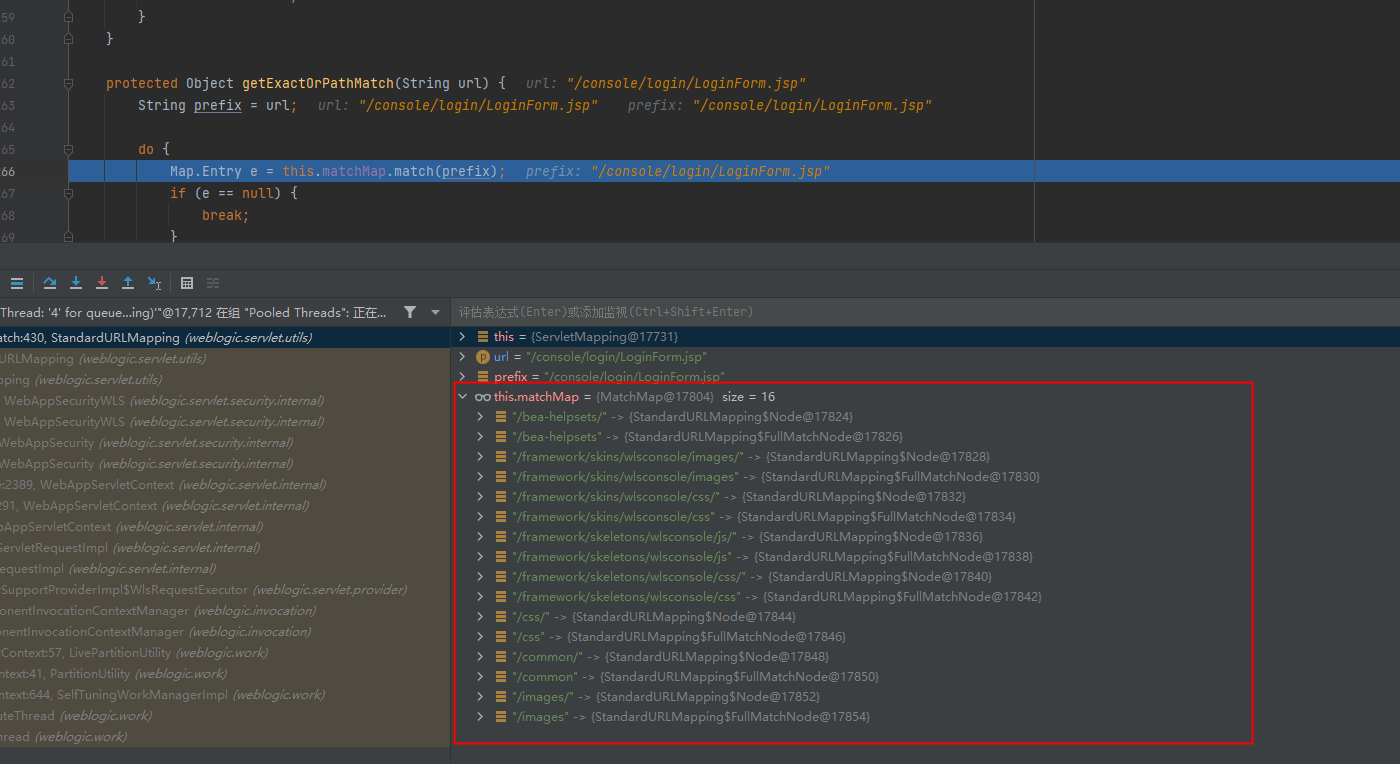Click the Run to Cursor icon
1400x764 pixels.
[x=154, y=283]
